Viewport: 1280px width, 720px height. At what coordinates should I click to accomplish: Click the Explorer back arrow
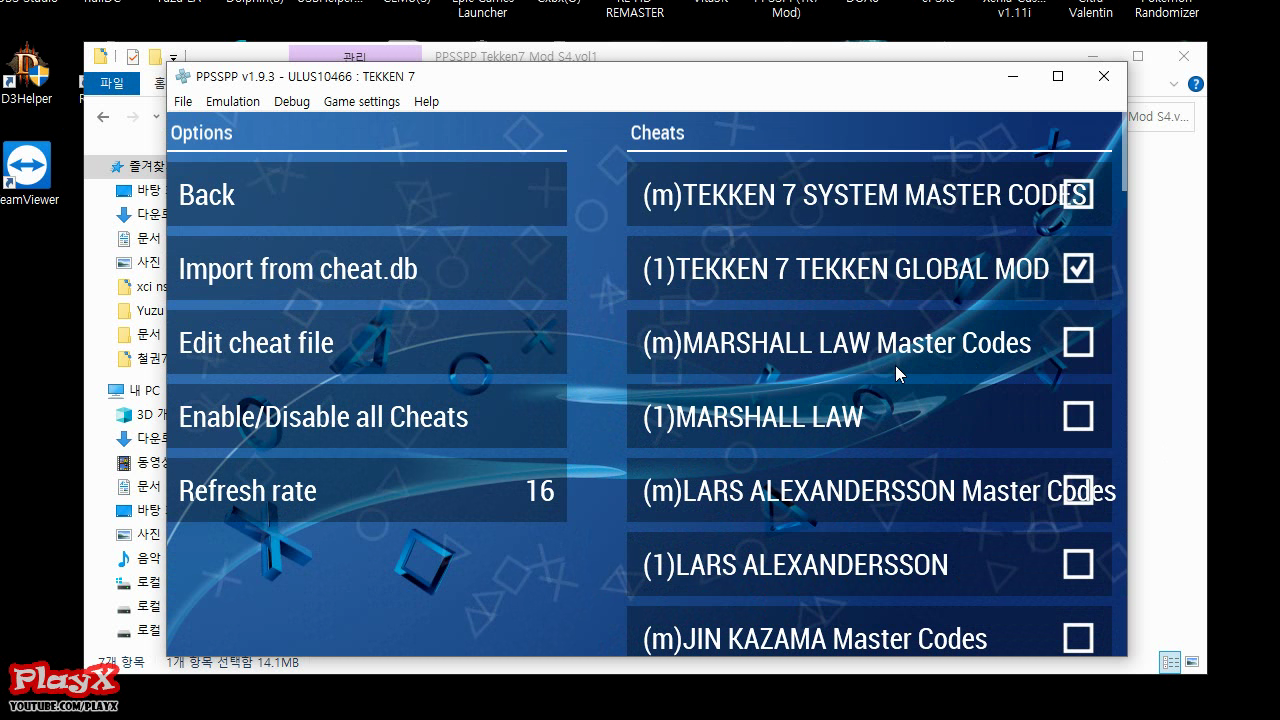(x=103, y=117)
